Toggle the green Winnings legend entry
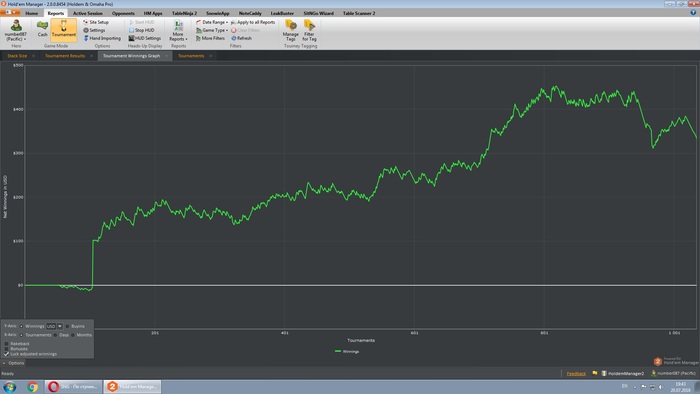 347,351
